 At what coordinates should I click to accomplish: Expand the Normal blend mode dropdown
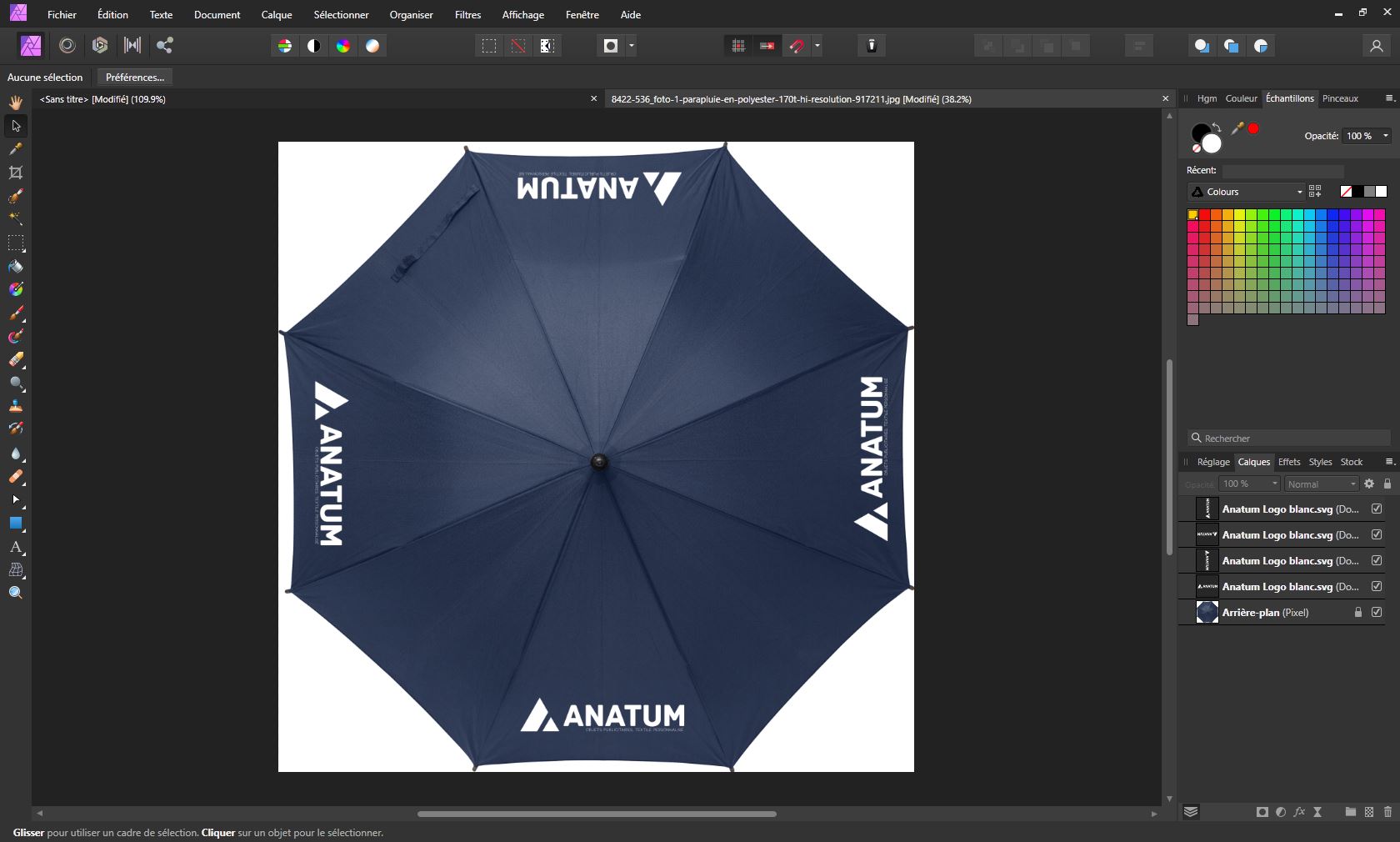(x=1321, y=484)
